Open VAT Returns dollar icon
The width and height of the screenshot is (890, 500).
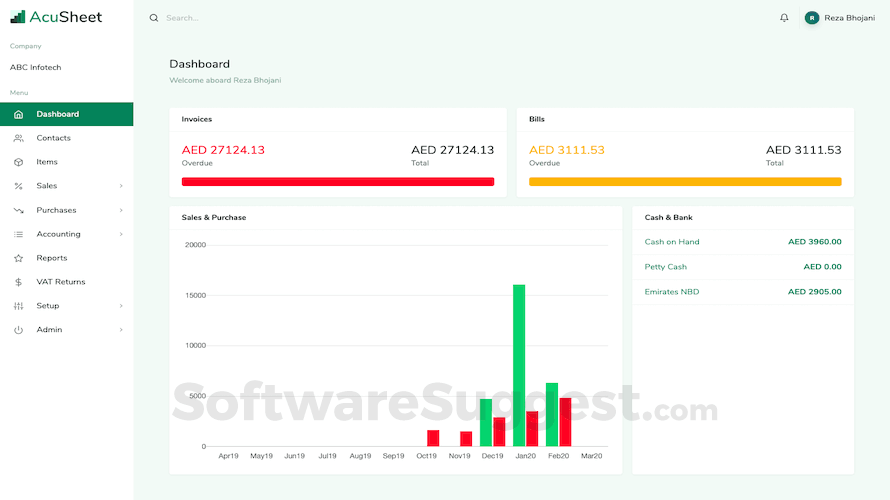pos(18,282)
